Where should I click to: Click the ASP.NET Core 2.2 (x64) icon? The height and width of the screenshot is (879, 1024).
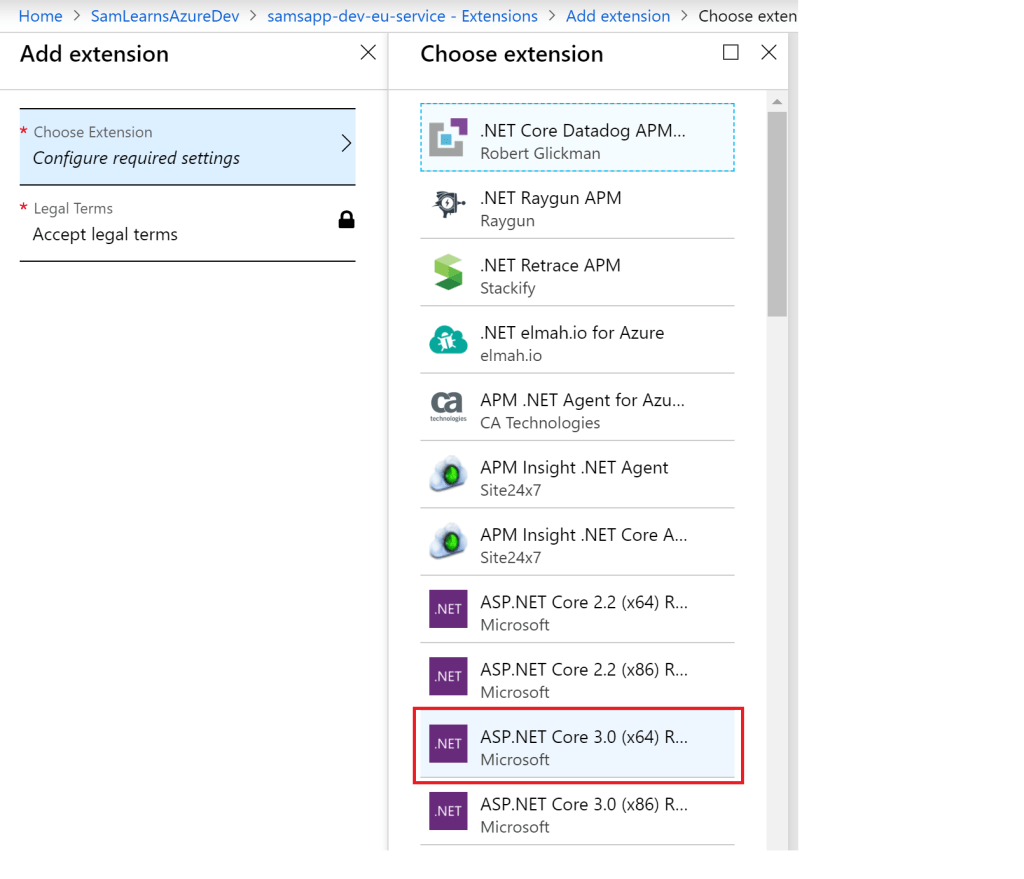coord(448,609)
